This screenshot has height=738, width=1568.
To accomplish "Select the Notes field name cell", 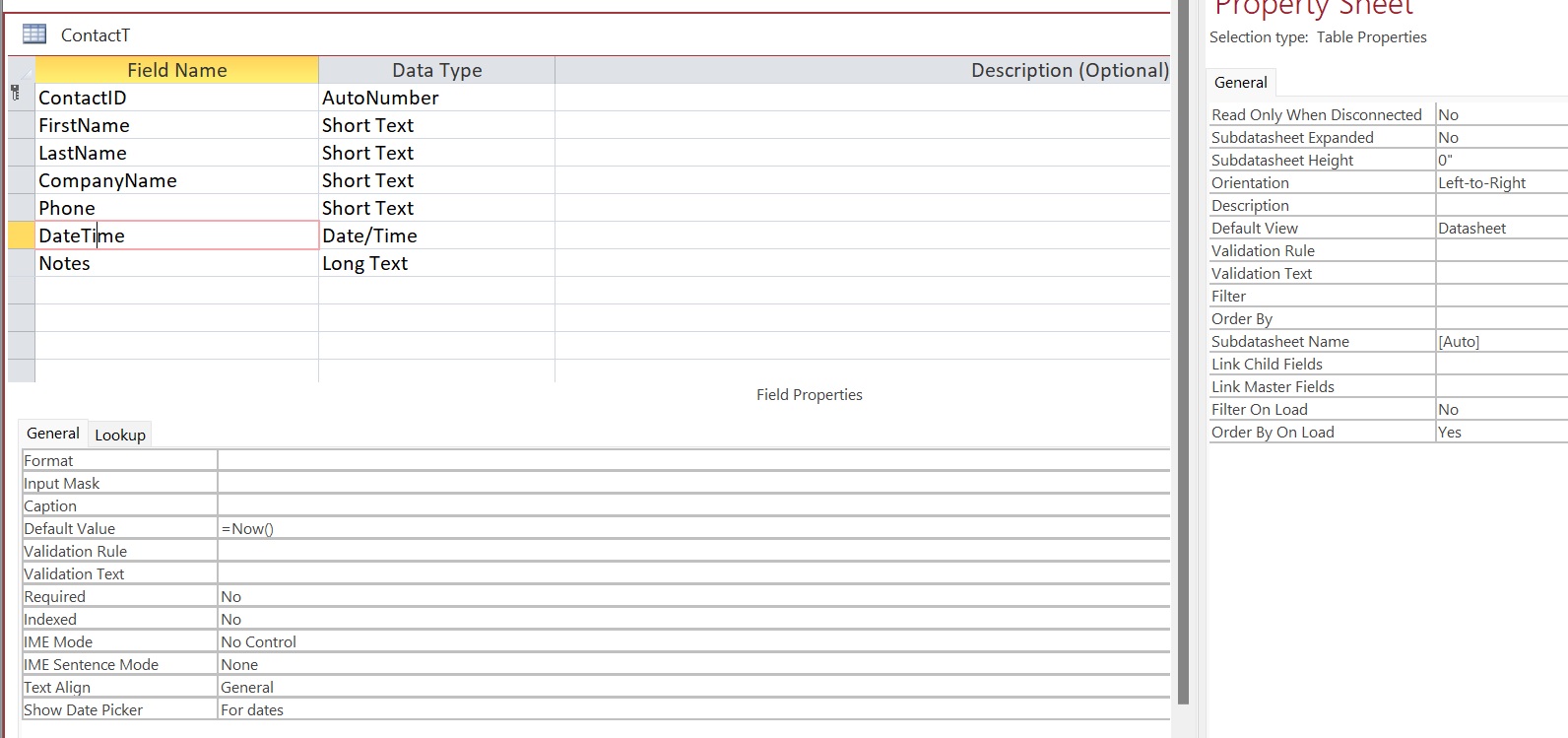I will point(176,263).
